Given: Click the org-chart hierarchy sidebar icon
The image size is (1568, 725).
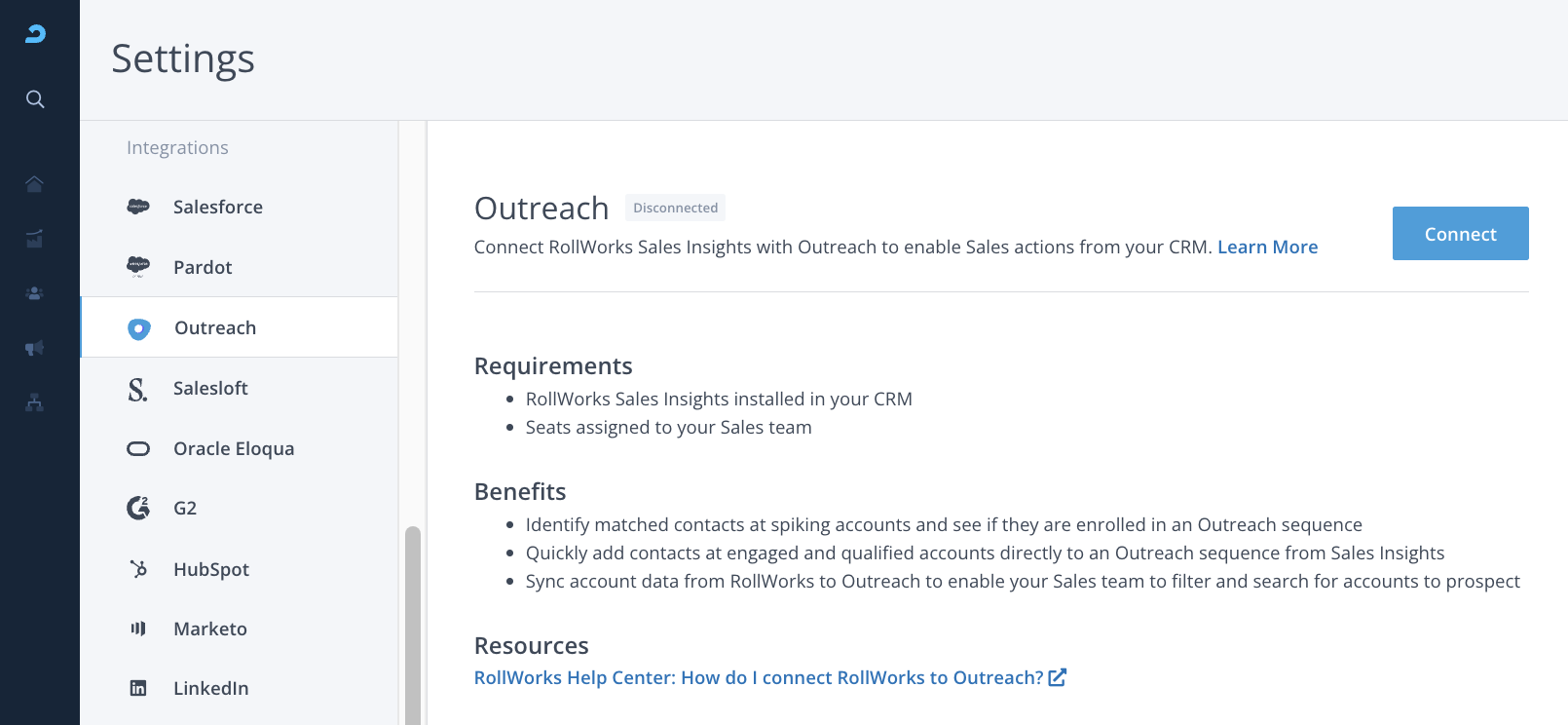Looking at the screenshot, I should (35, 402).
